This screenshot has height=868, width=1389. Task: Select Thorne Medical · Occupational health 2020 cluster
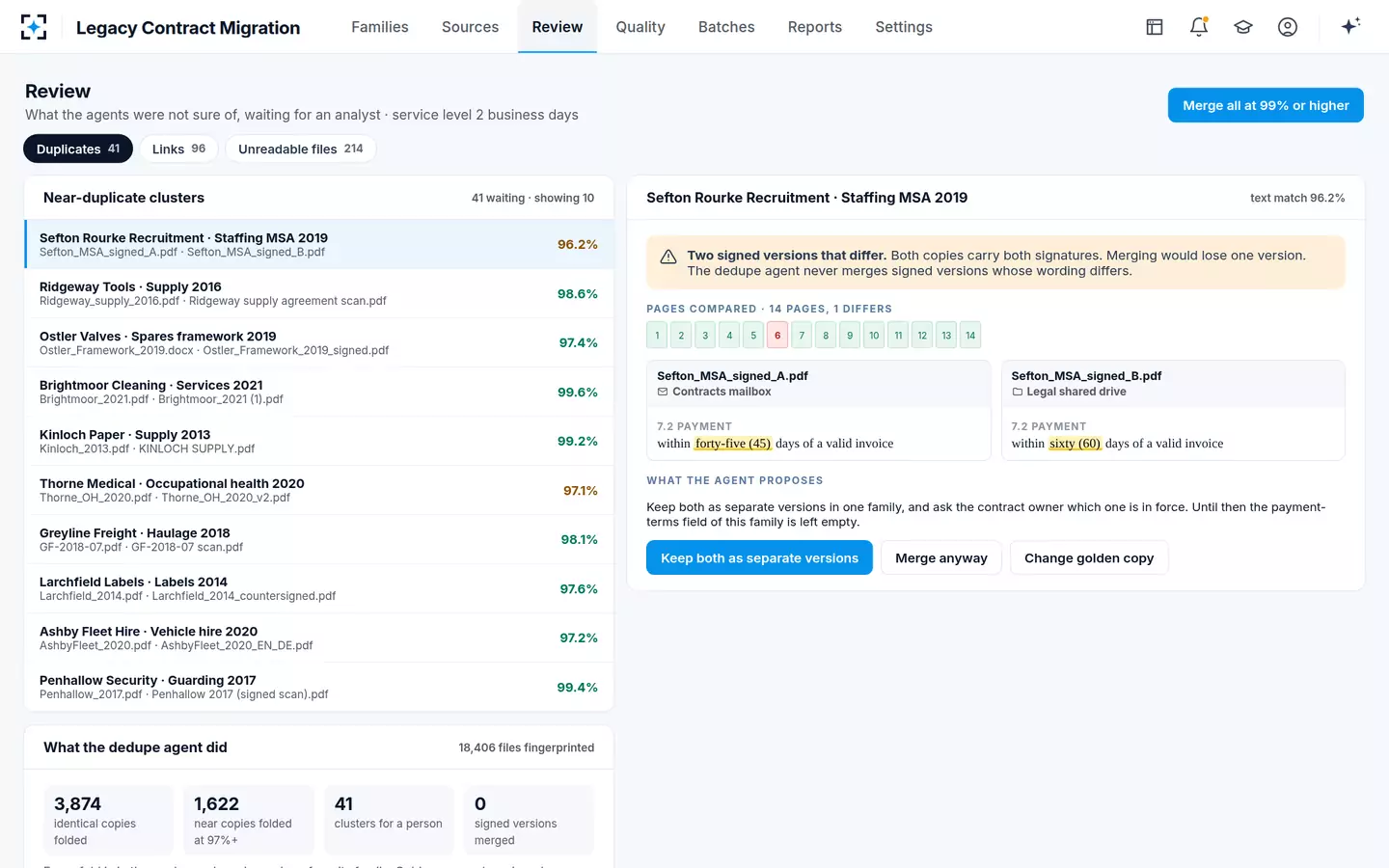[x=318, y=490]
